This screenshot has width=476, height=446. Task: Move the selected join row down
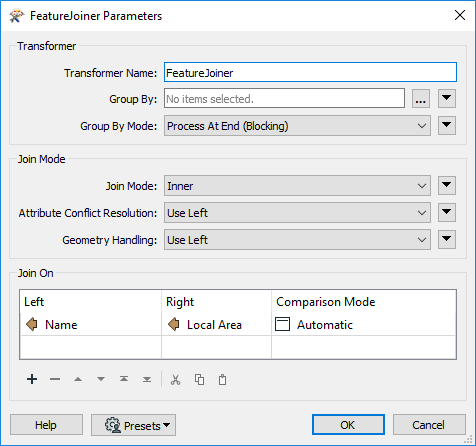(x=101, y=379)
